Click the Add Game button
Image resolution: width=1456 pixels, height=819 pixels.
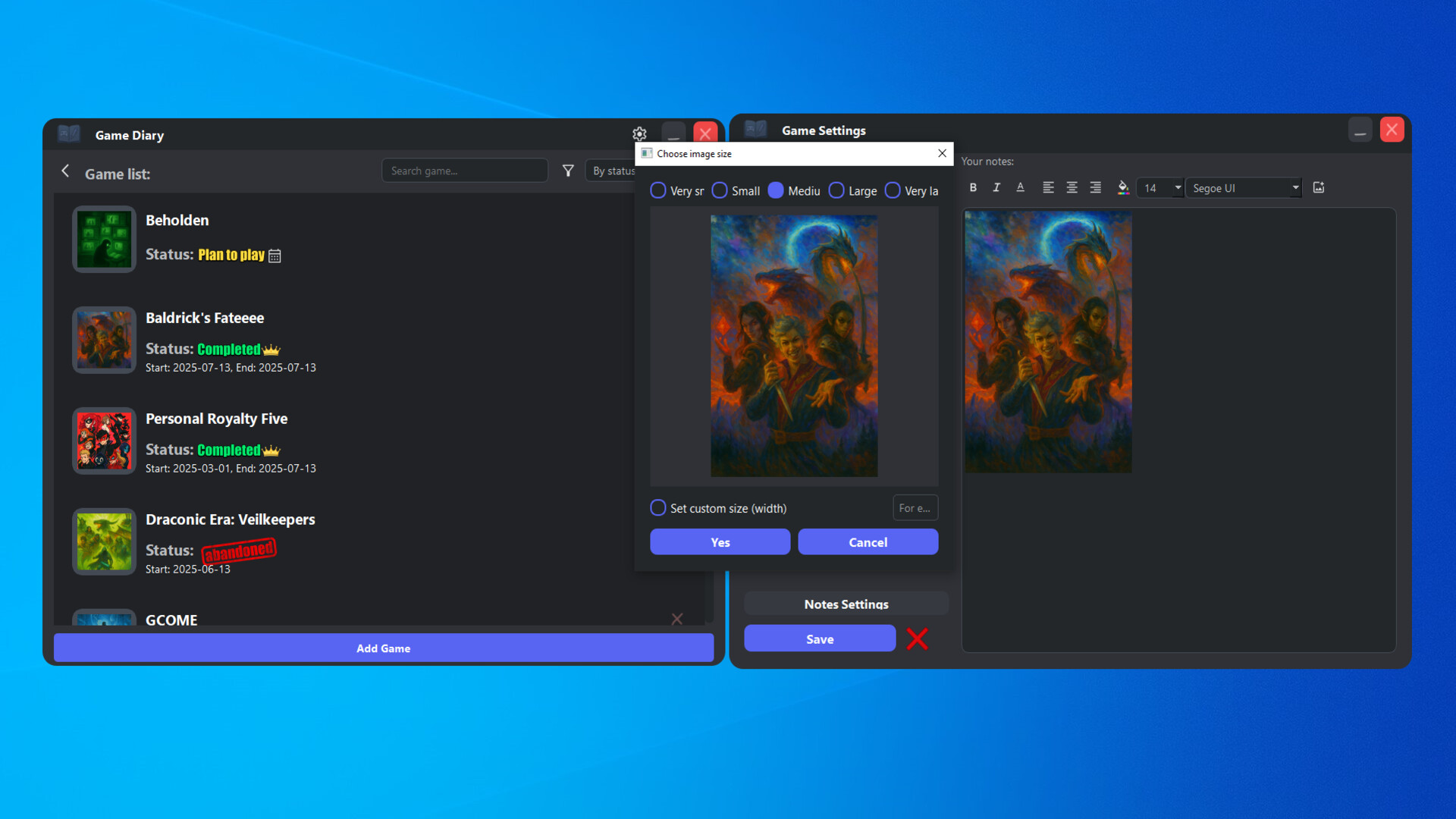click(x=383, y=648)
